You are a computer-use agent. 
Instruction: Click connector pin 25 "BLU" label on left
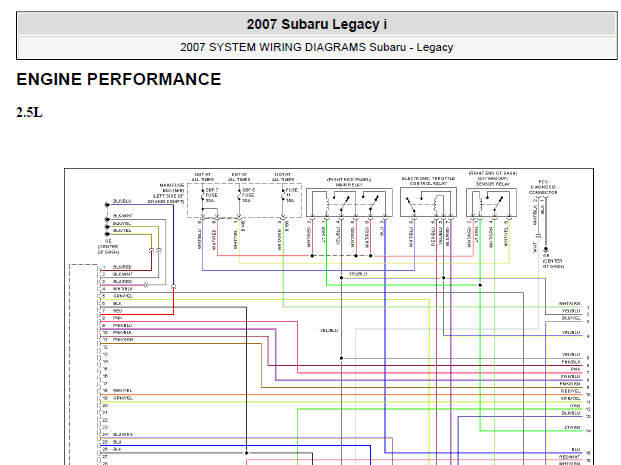tap(117, 442)
